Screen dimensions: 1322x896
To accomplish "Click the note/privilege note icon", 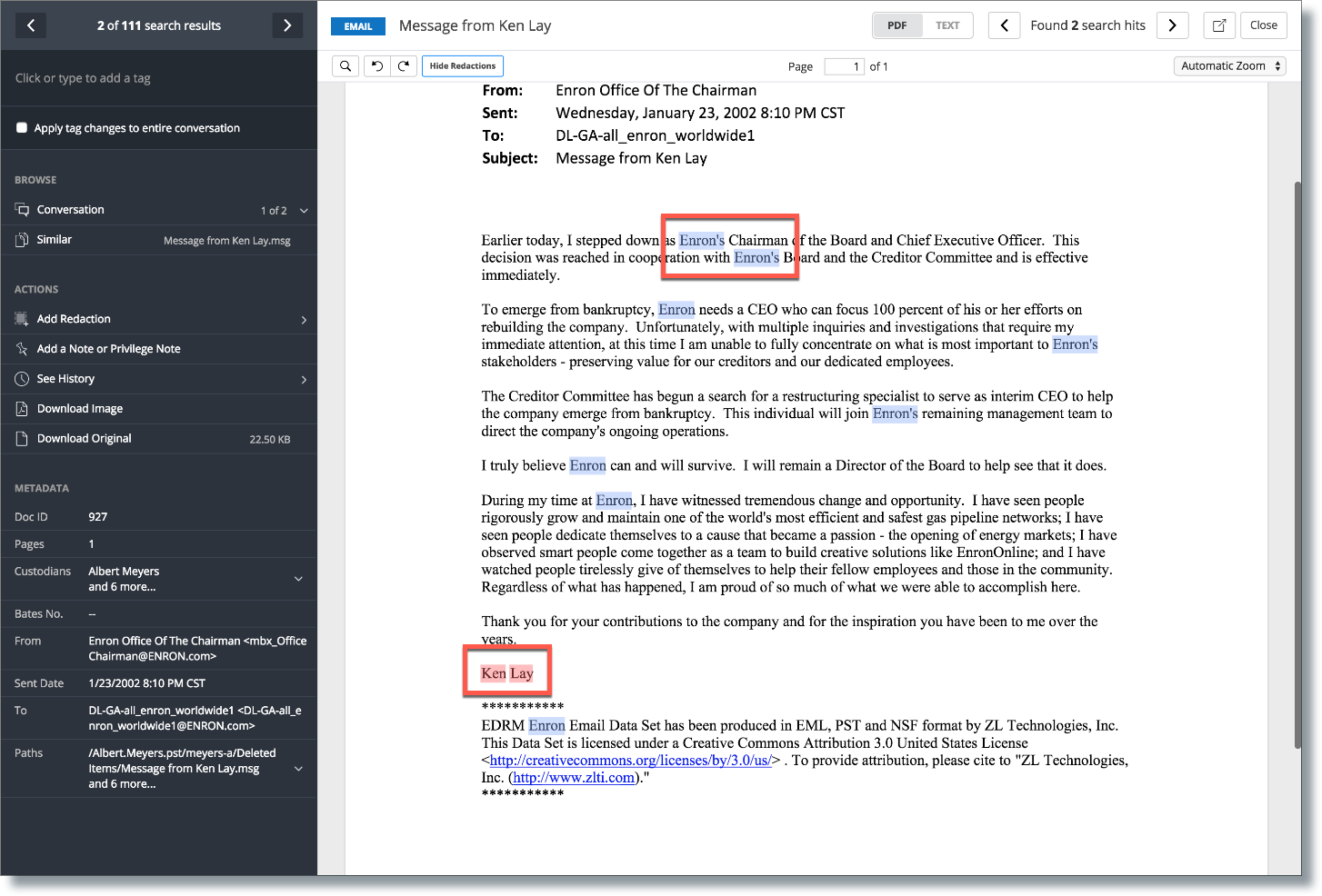I will (22, 349).
